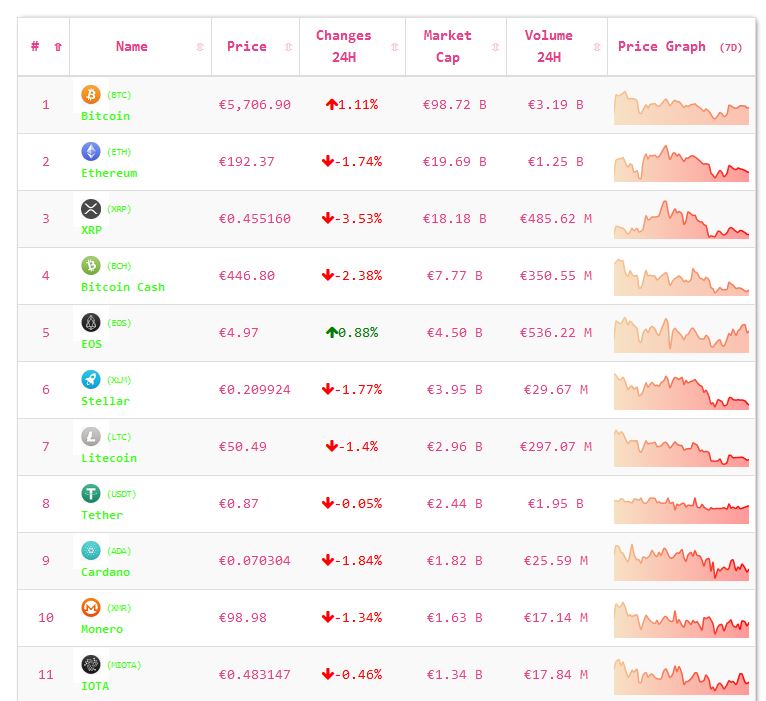Screen dimensions: 766x701
Task: Sort the table by Price column
Action: [x=247, y=47]
